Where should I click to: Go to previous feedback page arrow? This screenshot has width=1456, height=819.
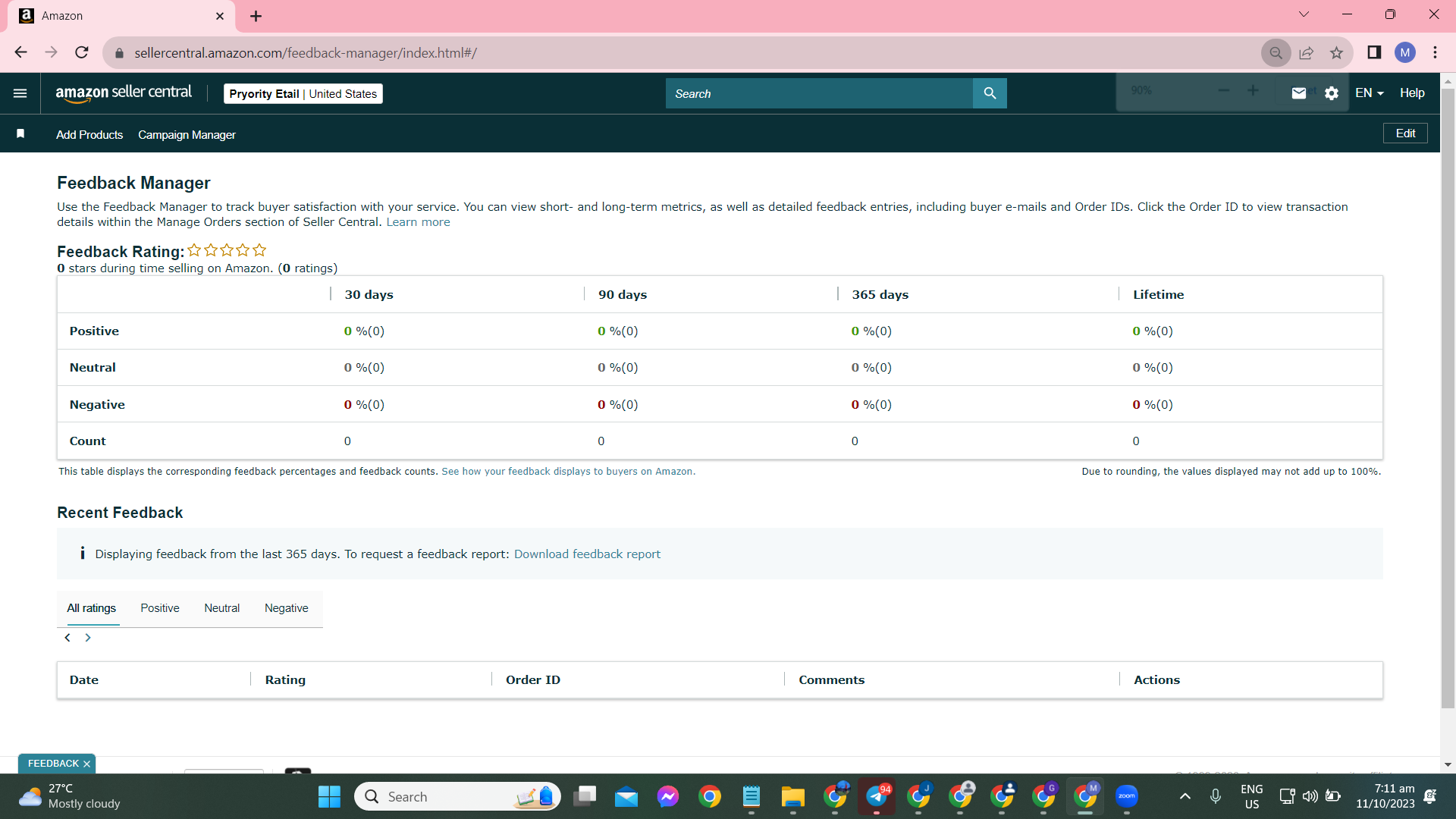67,638
